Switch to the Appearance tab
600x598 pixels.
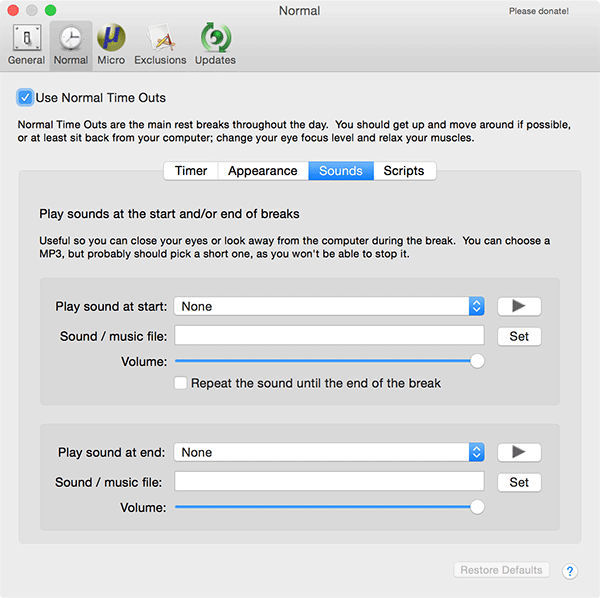tap(263, 171)
